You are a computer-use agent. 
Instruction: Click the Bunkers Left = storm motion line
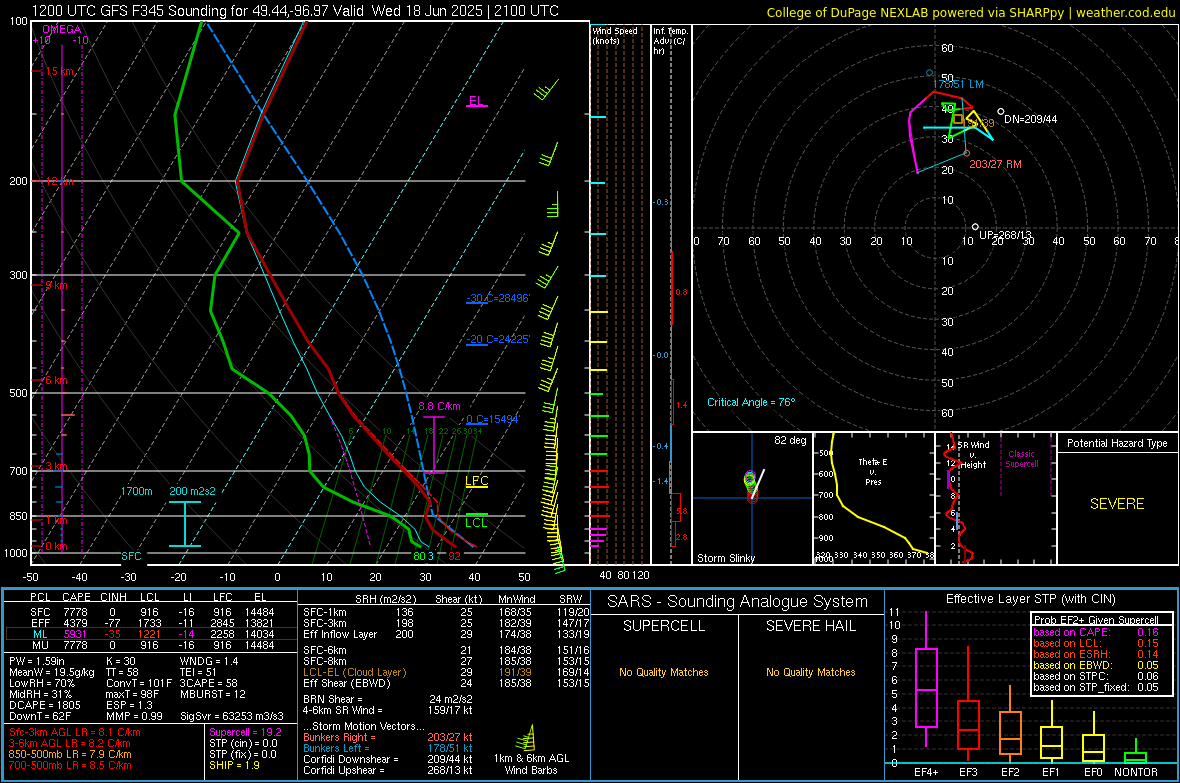[x=388, y=748]
